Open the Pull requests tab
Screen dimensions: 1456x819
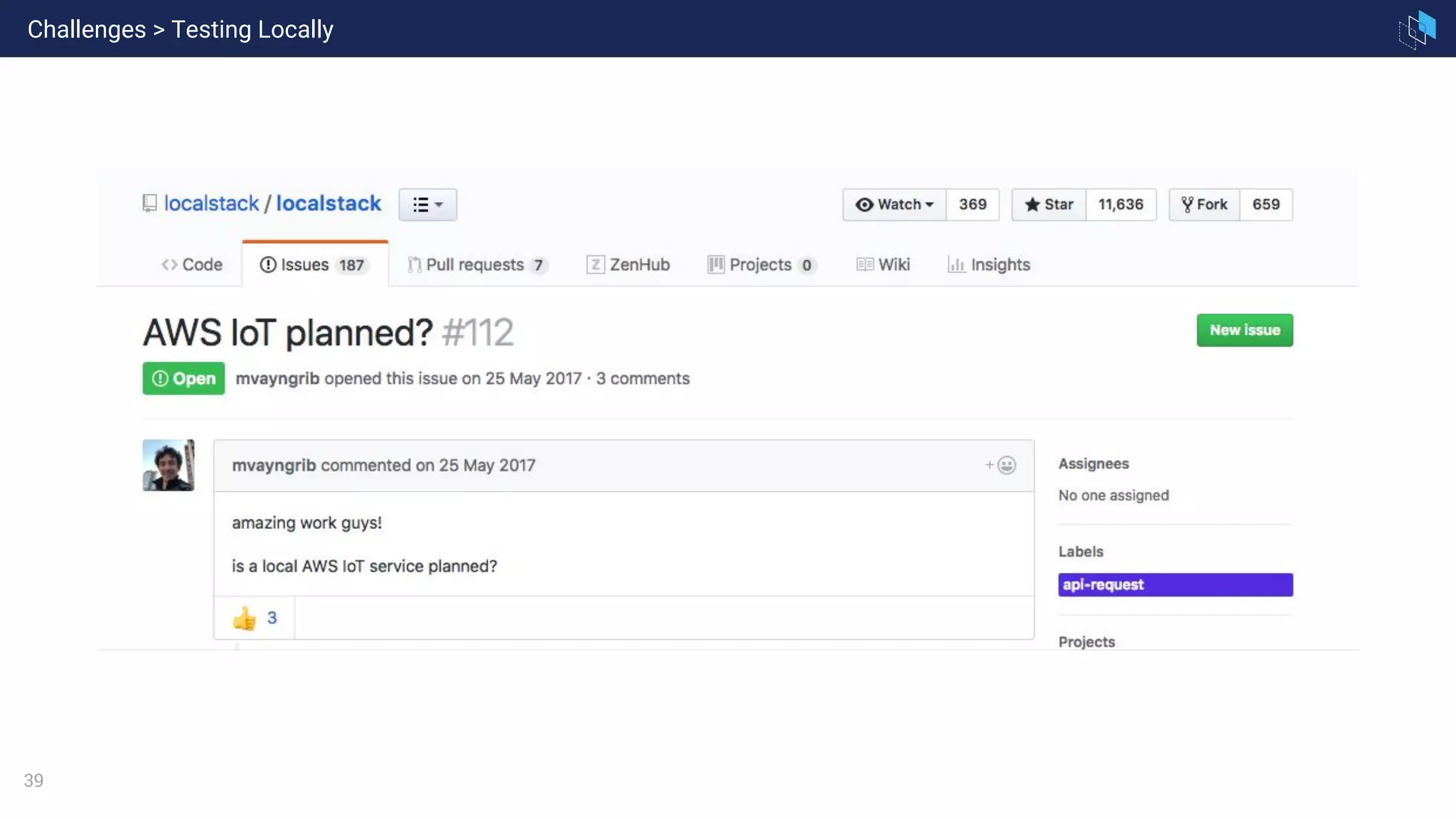click(477, 264)
